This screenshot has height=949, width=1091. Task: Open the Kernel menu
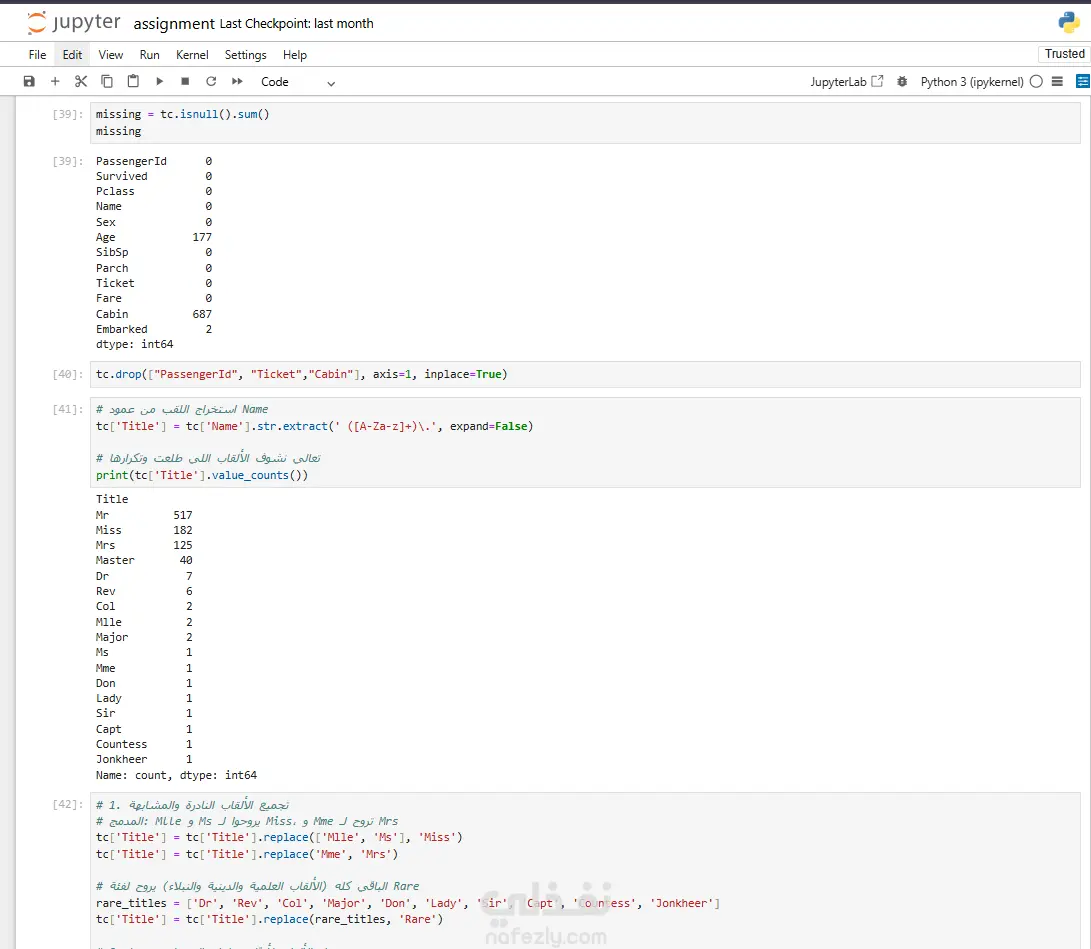pyautogui.click(x=192, y=55)
